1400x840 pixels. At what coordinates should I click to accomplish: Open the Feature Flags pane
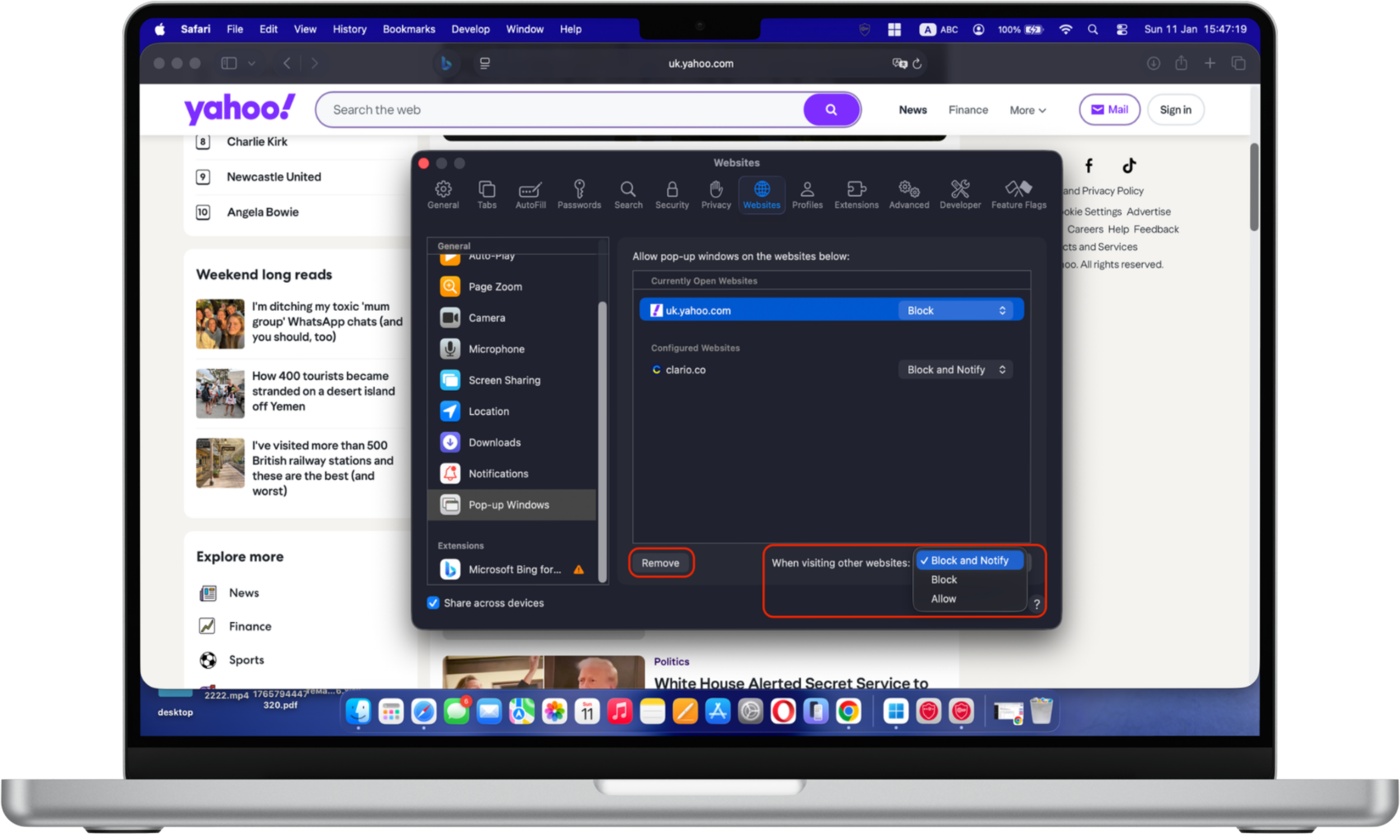pyautogui.click(x=1018, y=195)
